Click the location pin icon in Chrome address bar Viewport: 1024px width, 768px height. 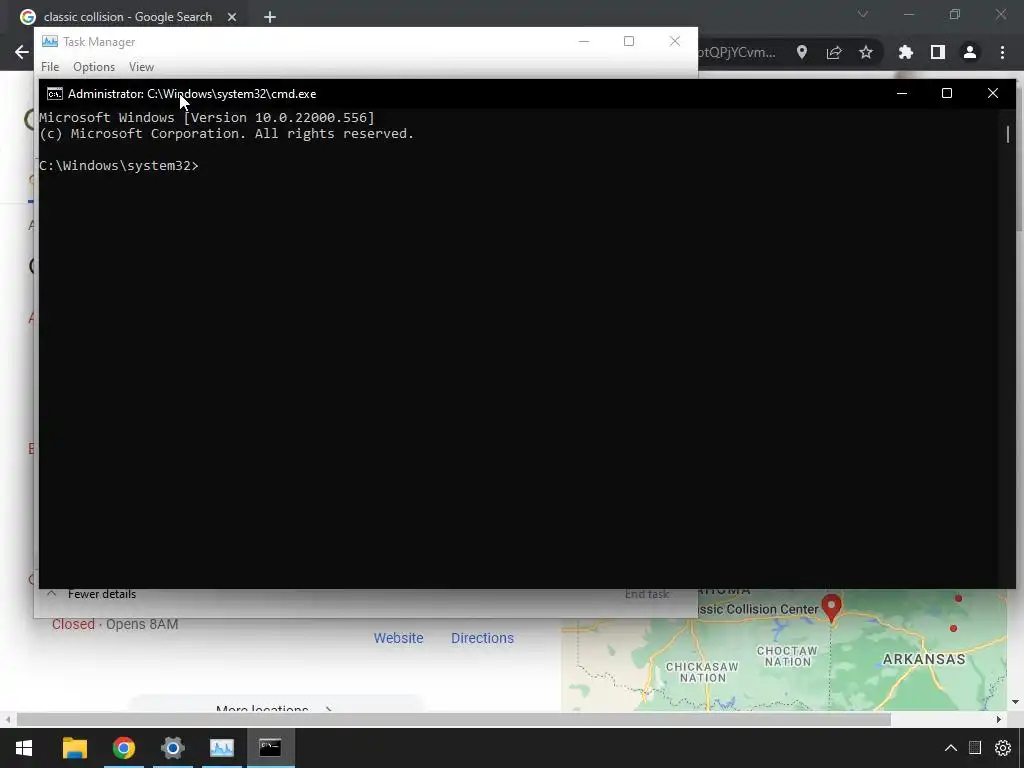click(x=801, y=52)
